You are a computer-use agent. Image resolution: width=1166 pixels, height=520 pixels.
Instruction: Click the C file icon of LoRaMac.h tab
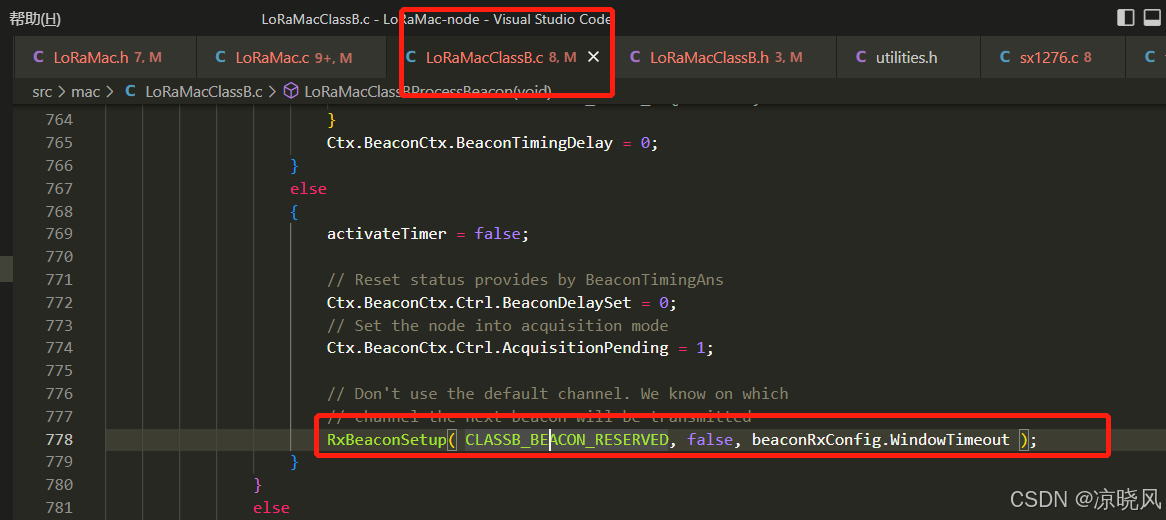tap(39, 57)
